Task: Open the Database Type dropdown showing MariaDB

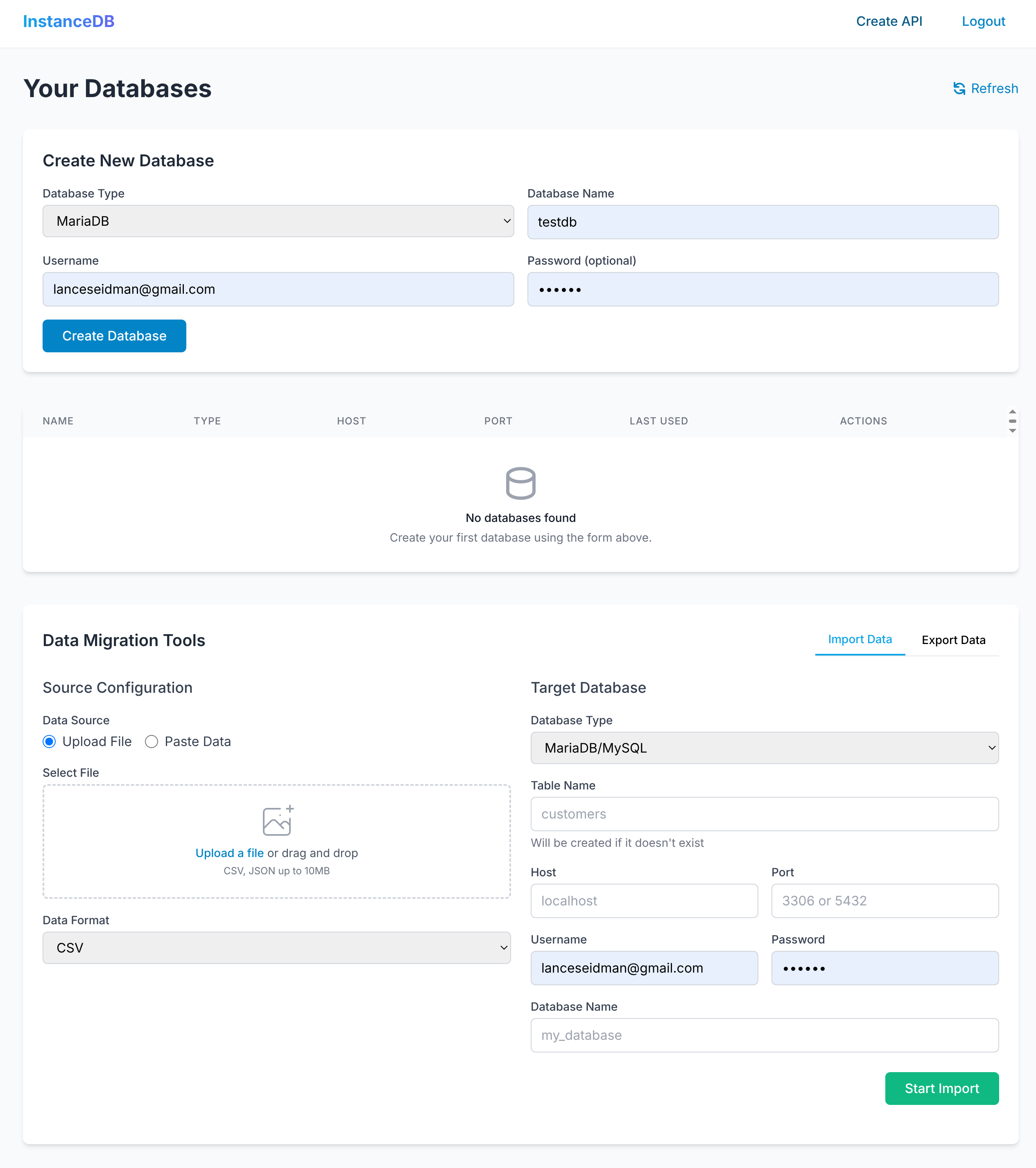Action: tap(278, 221)
